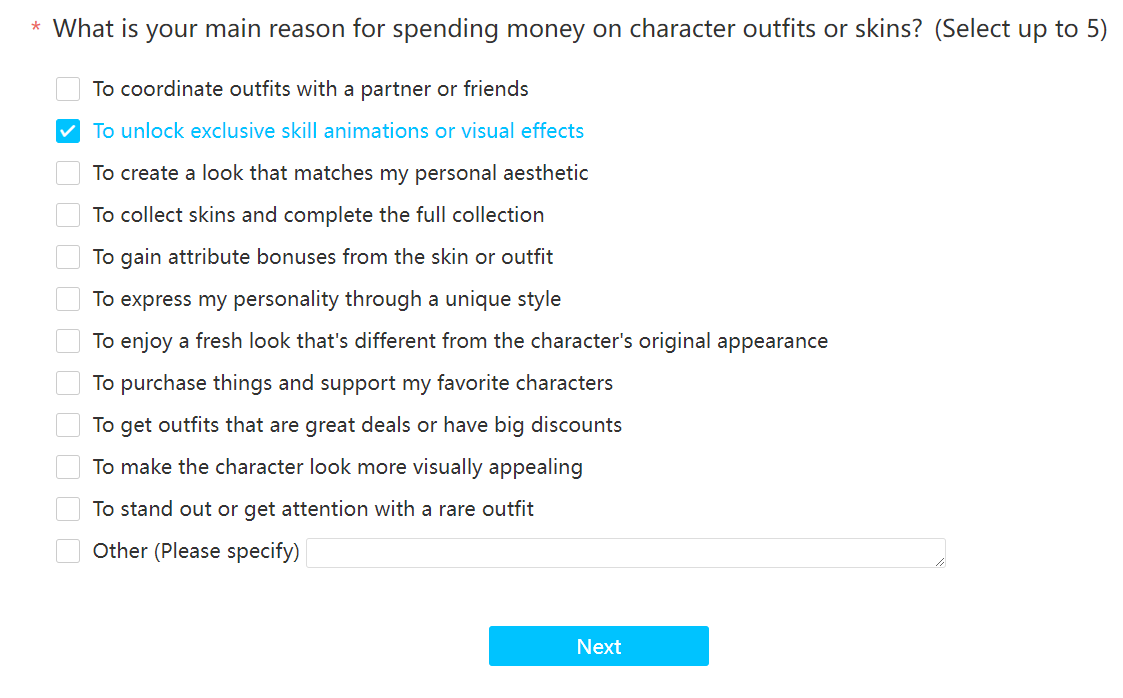This screenshot has height=698, width=1123.
Task: Check 'To collect skins and complete the full collection'
Action: coord(68,215)
